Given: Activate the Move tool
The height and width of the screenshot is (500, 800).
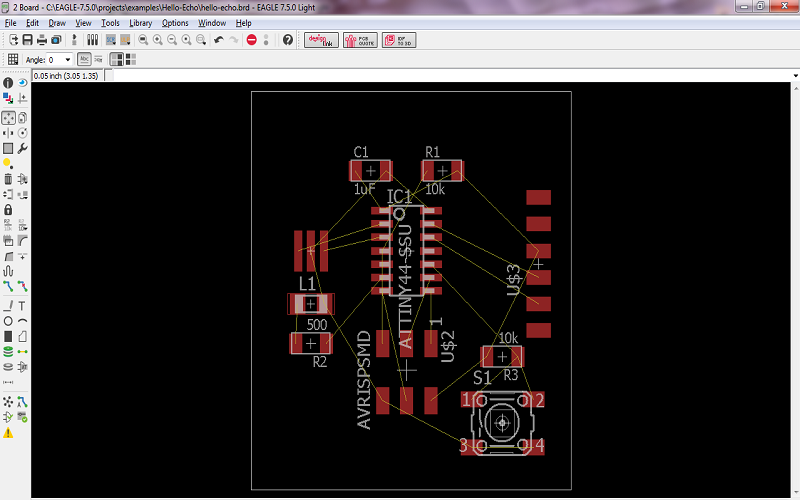Looking at the screenshot, I should tap(8, 118).
